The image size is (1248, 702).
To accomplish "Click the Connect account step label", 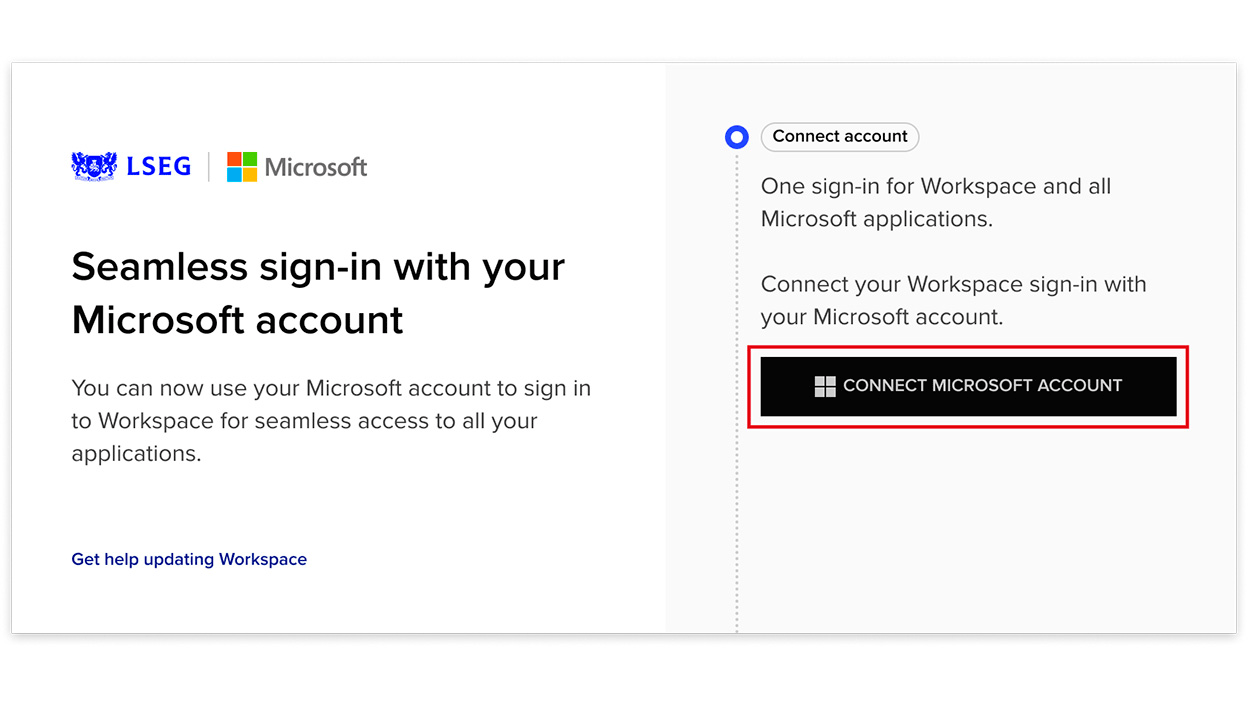I will tap(840, 137).
